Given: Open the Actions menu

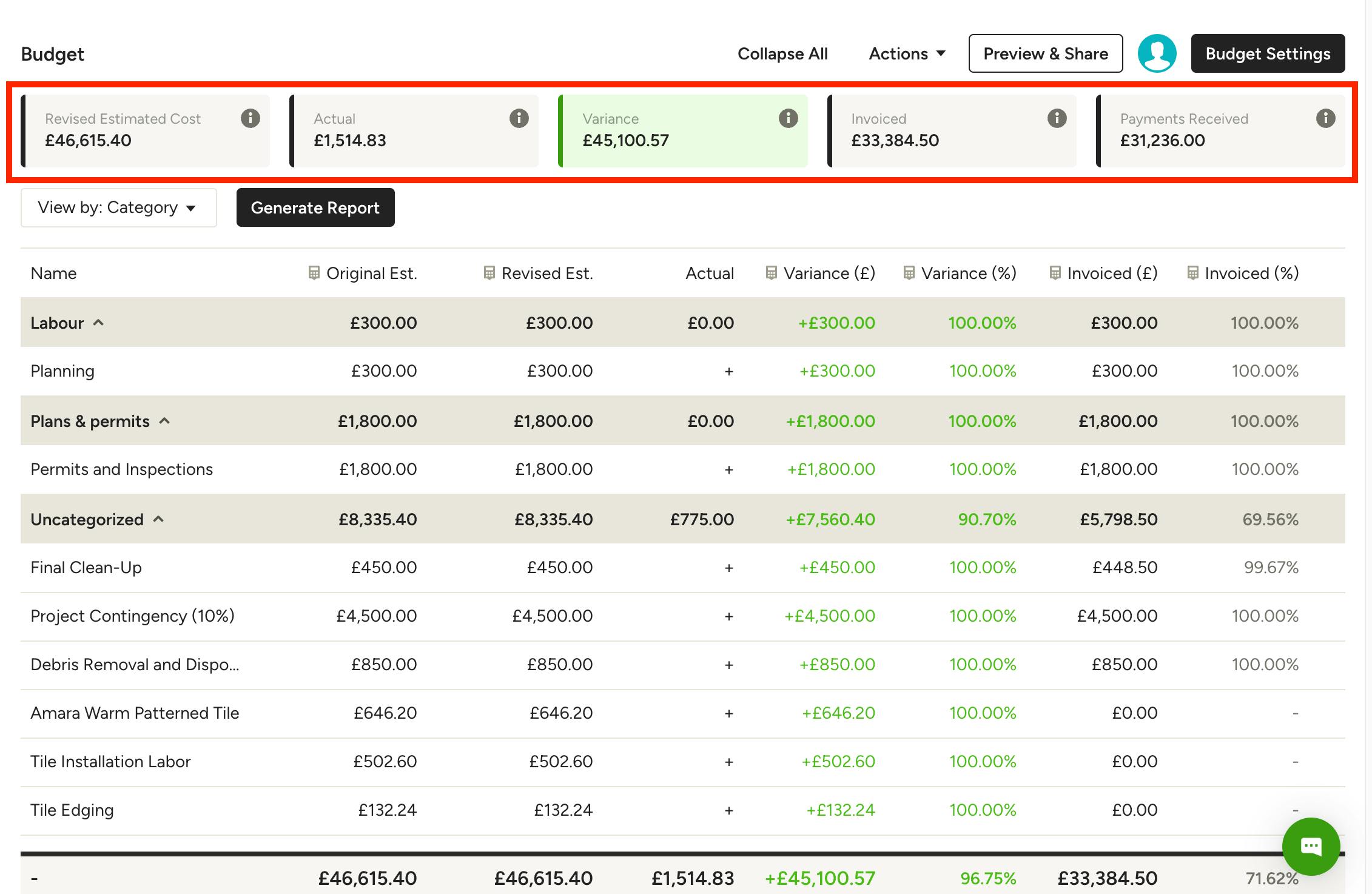Looking at the screenshot, I should pyautogui.click(x=907, y=53).
